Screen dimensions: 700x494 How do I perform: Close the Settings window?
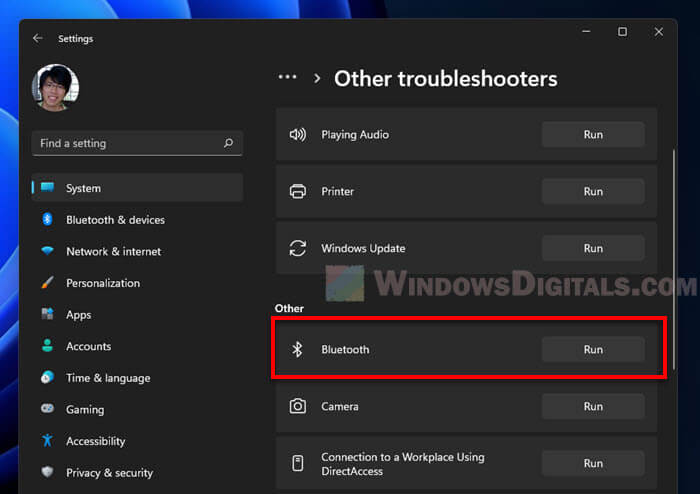click(658, 32)
